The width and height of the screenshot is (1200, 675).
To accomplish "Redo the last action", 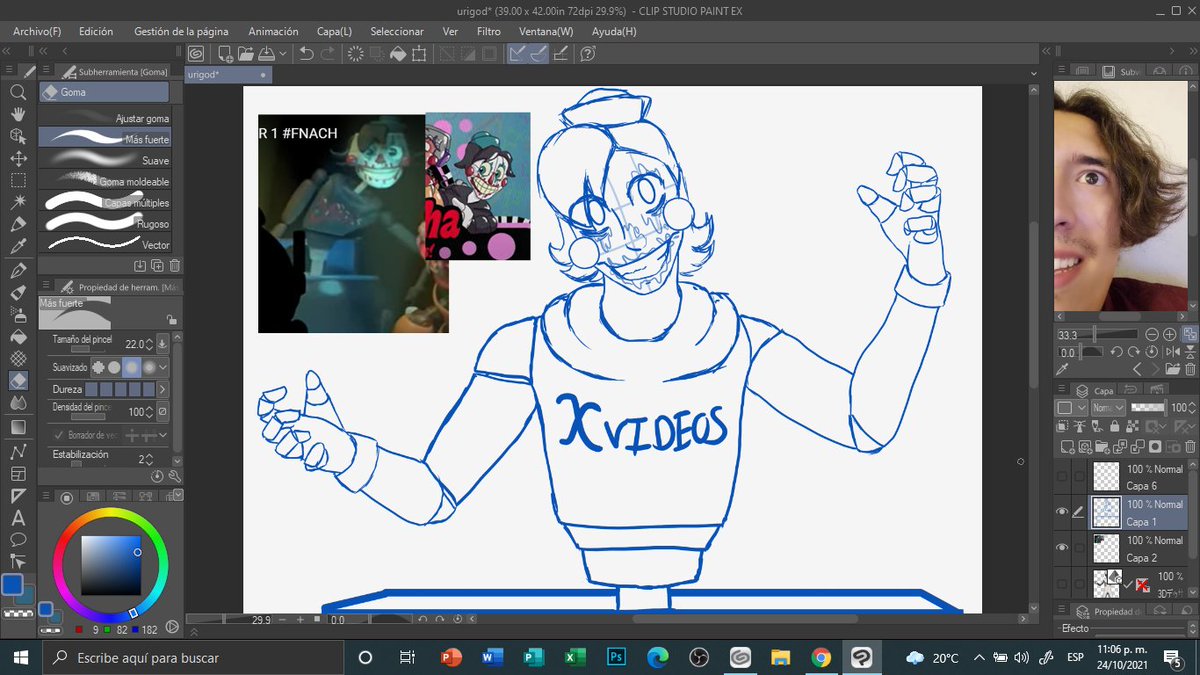I will 328,53.
